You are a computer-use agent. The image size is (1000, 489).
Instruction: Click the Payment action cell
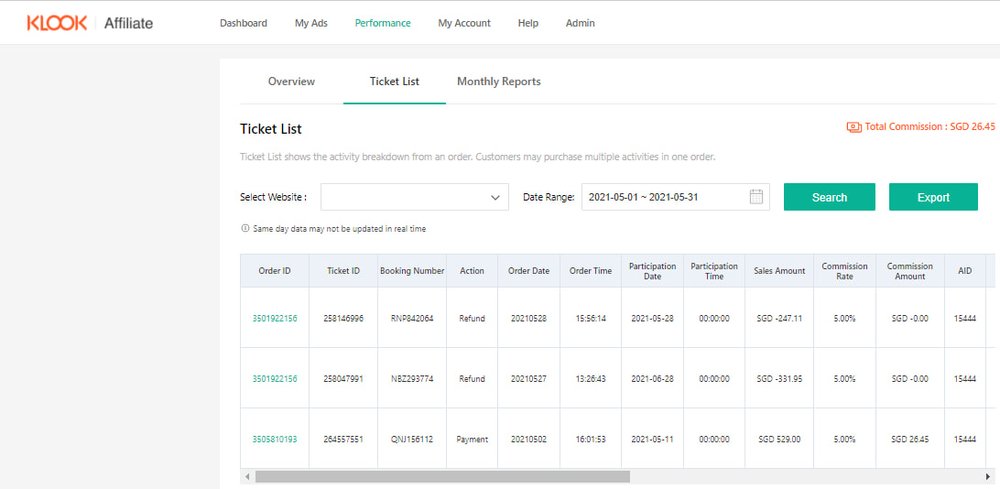pos(472,439)
